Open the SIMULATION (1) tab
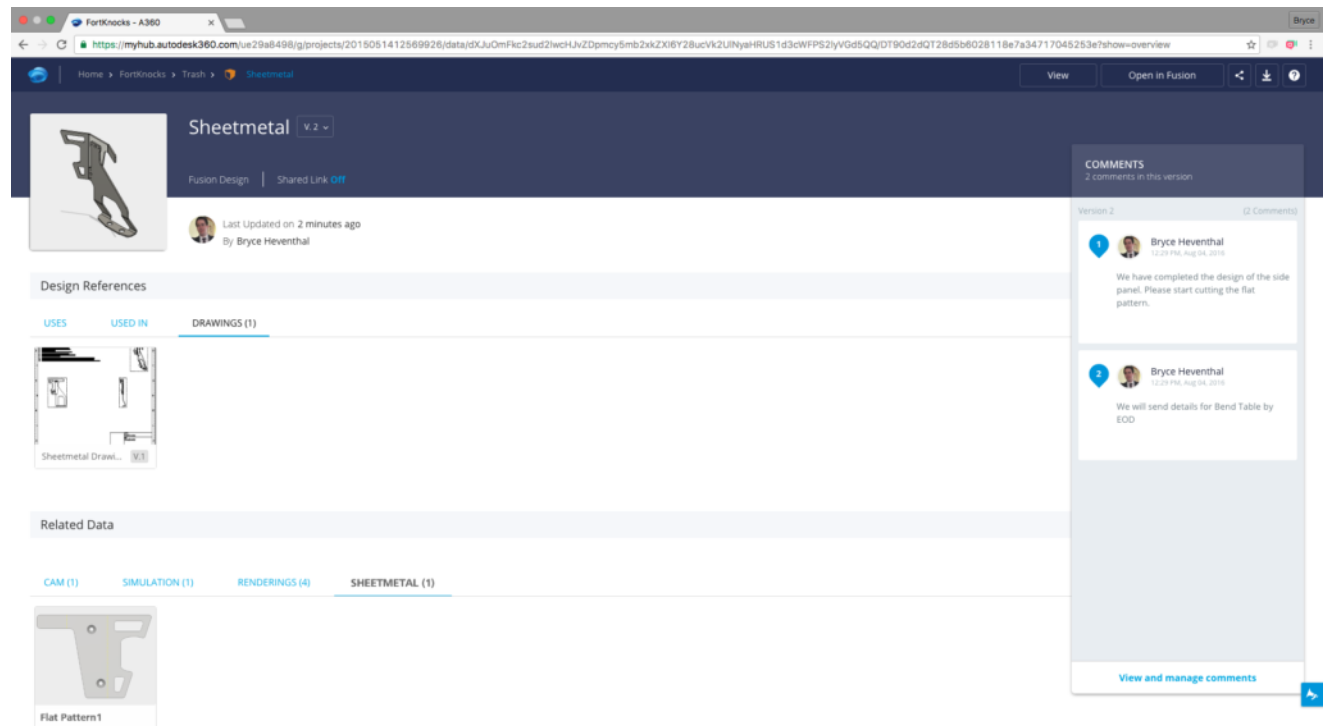Screen dimensions: 1336x726 point(157,582)
